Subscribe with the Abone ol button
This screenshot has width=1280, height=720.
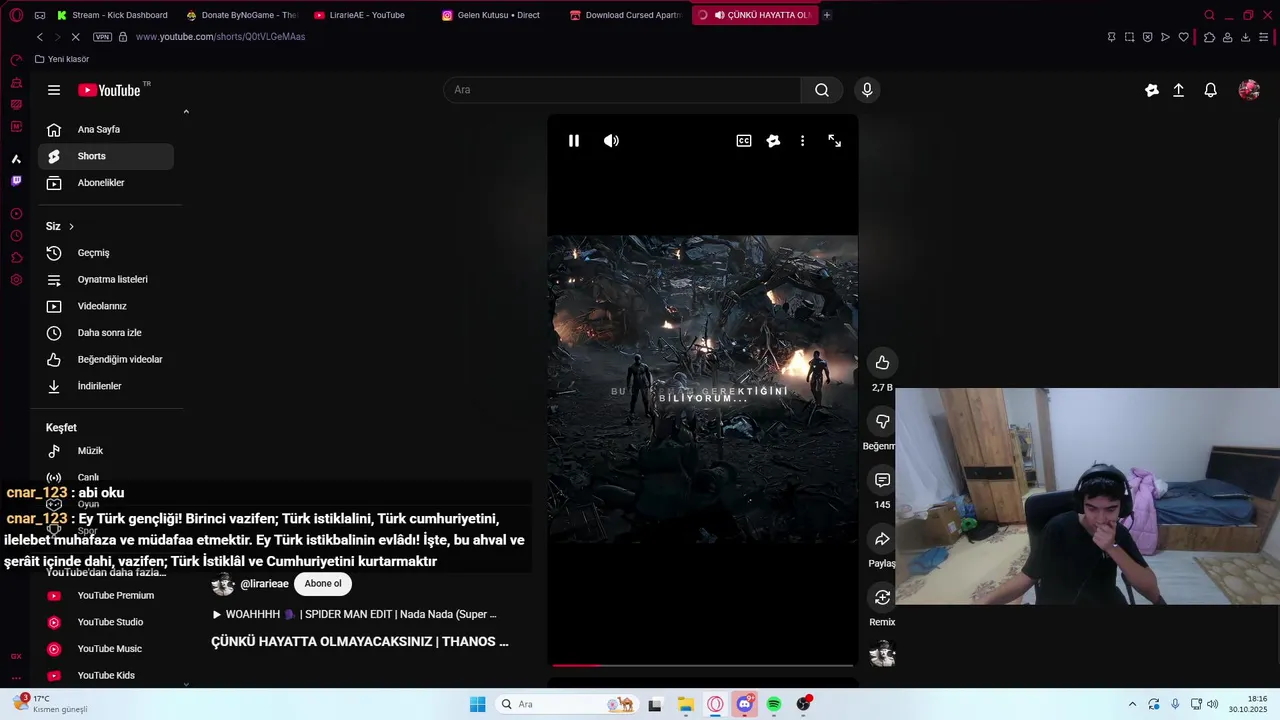pyautogui.click(x=323, y=584)
